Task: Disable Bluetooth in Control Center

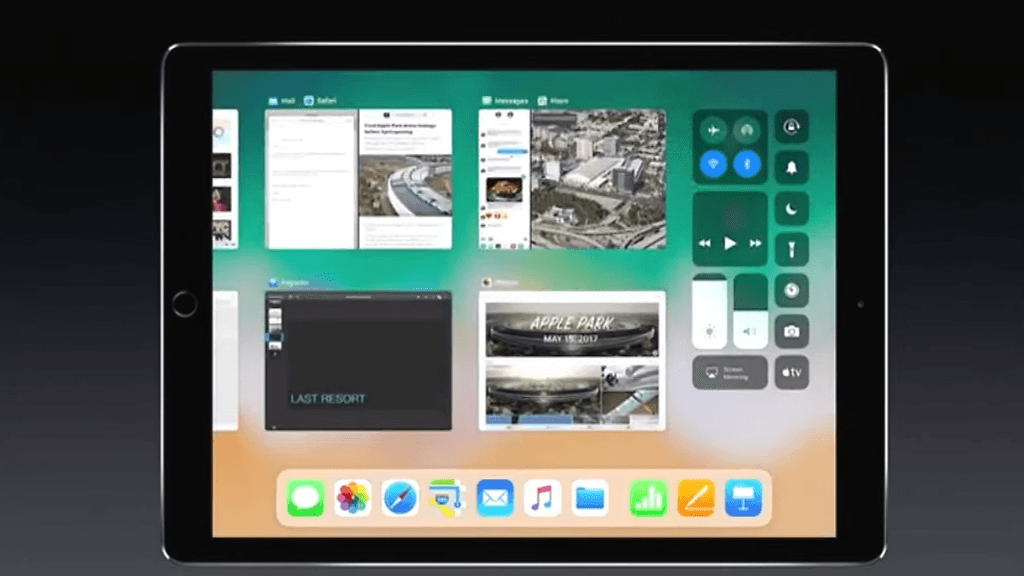Action: coord(747,164)
